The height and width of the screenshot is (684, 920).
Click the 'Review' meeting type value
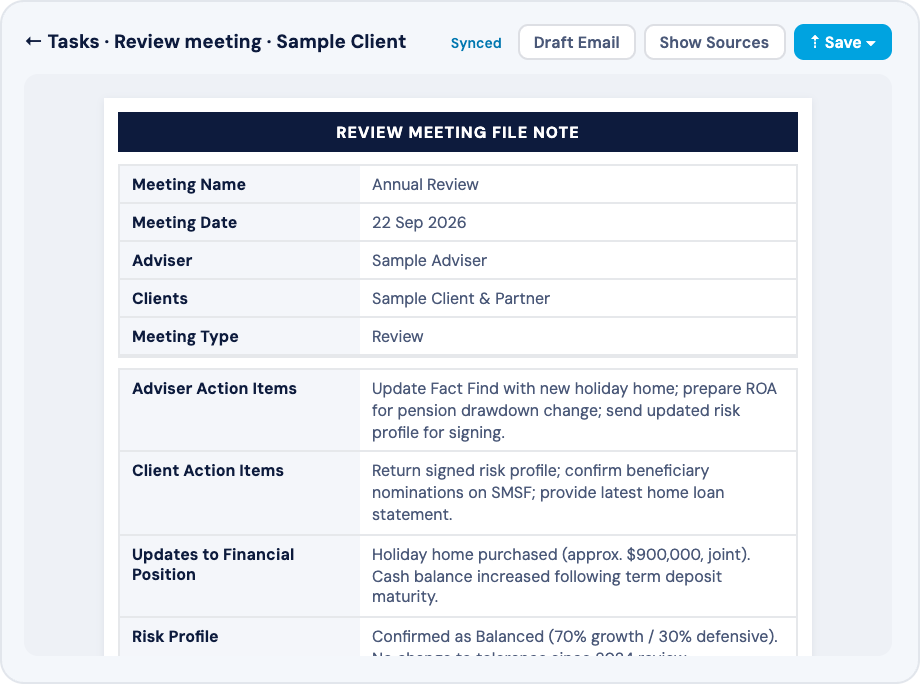(x=397, y=337)
